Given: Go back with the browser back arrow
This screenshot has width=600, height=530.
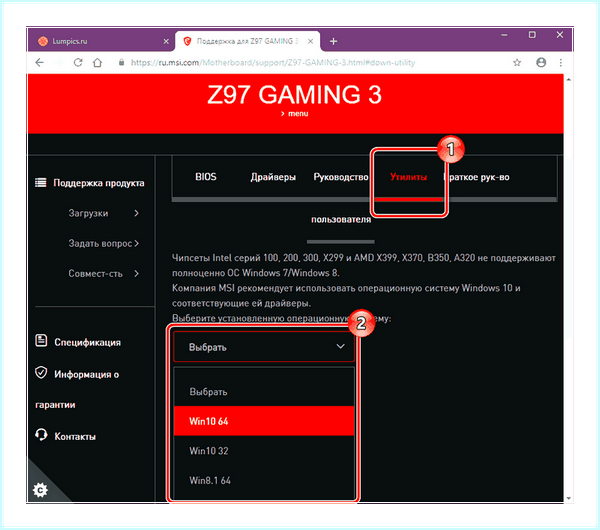Looking at the screenshot, I should click(40, 62).
